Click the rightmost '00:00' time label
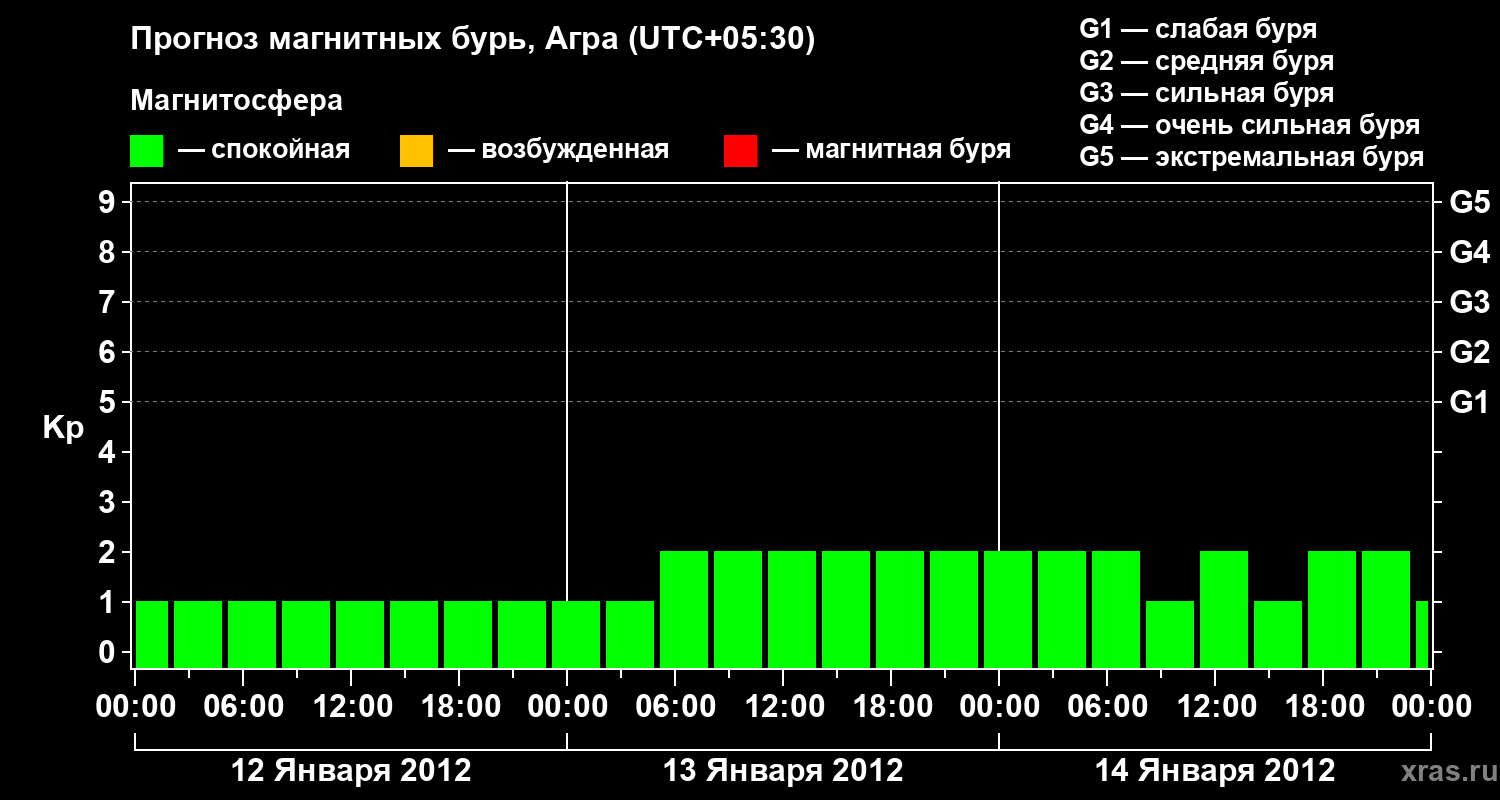Image resolution: width=1500 pixels, height=800 pixels. click(x=1431, y=707)
